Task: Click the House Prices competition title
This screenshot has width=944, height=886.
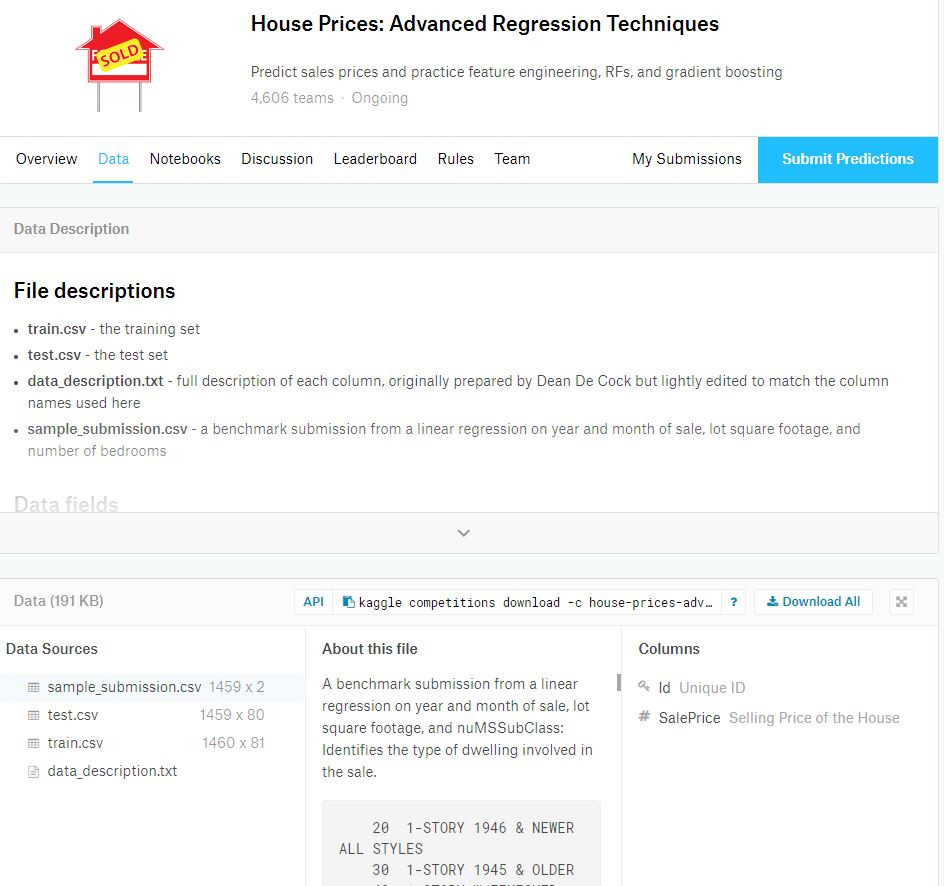Action: pyautogui.click(x=485, y=24)
